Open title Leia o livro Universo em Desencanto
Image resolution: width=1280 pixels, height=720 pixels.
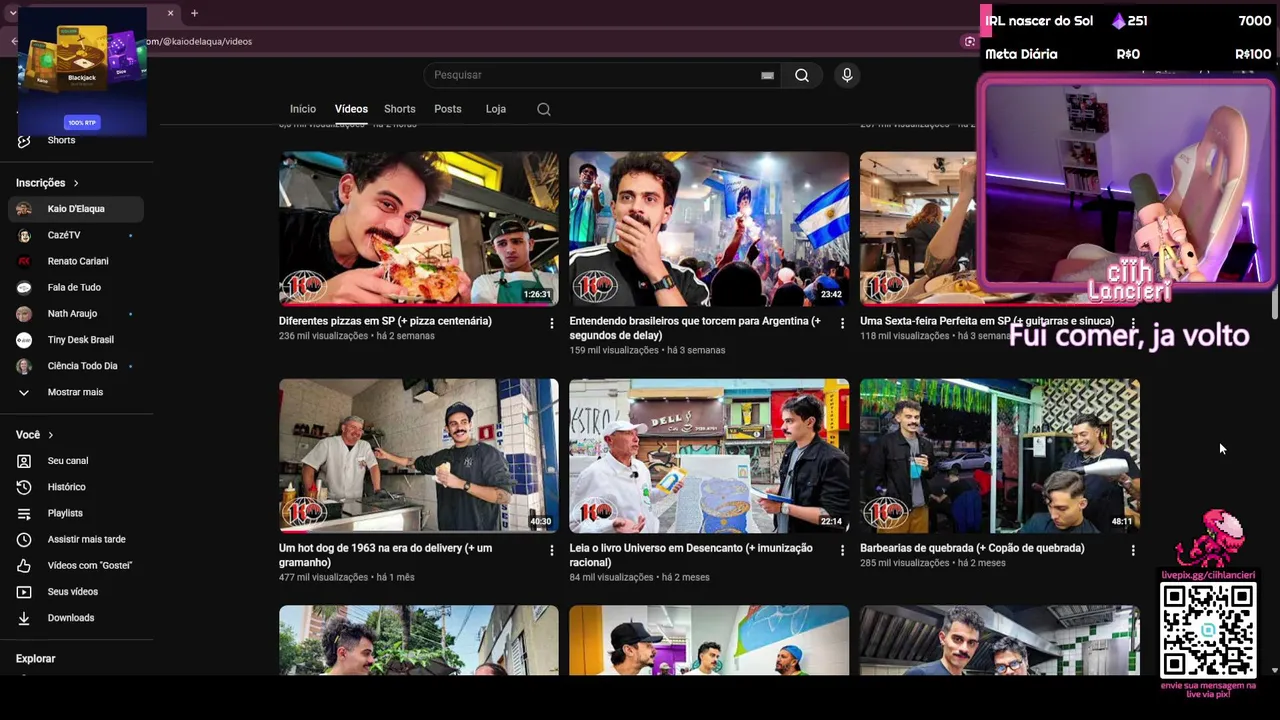[x=691, y=555]
